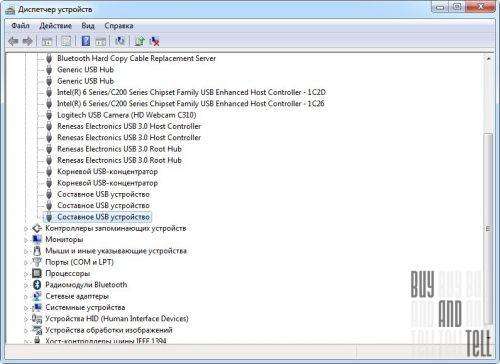Select the Мониторы category label

64,239
